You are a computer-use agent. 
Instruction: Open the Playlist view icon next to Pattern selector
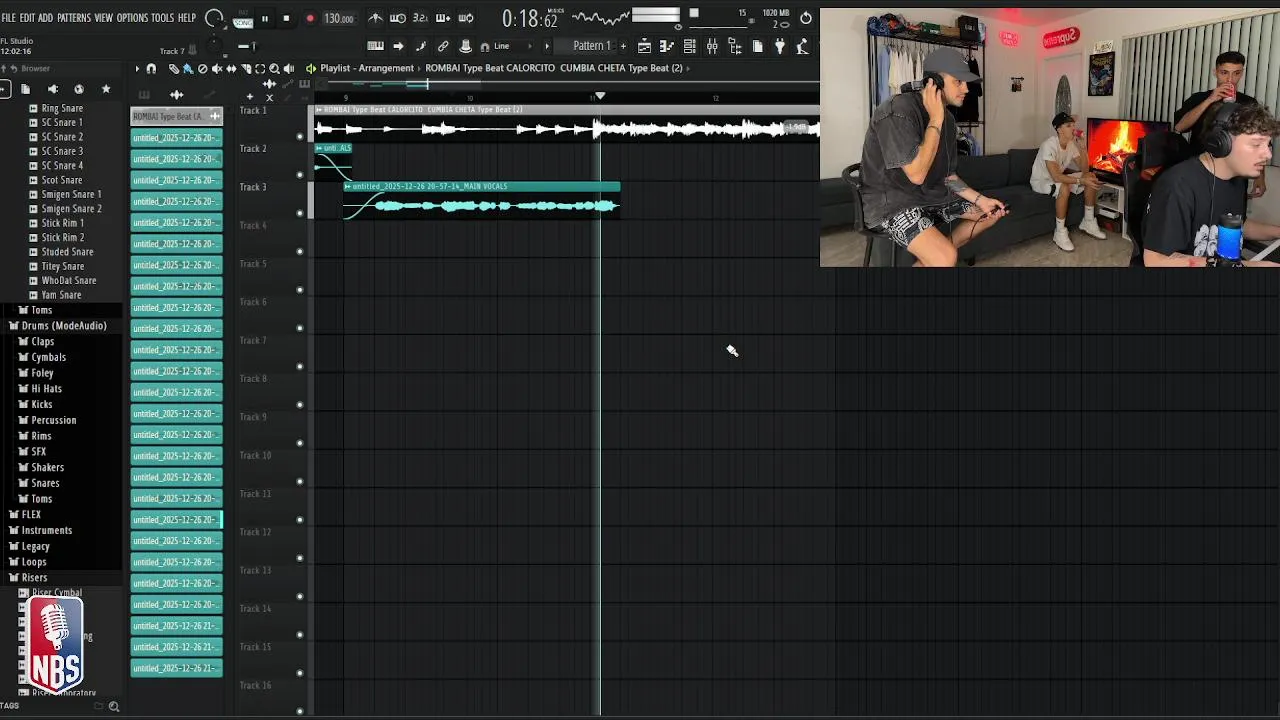644,46
